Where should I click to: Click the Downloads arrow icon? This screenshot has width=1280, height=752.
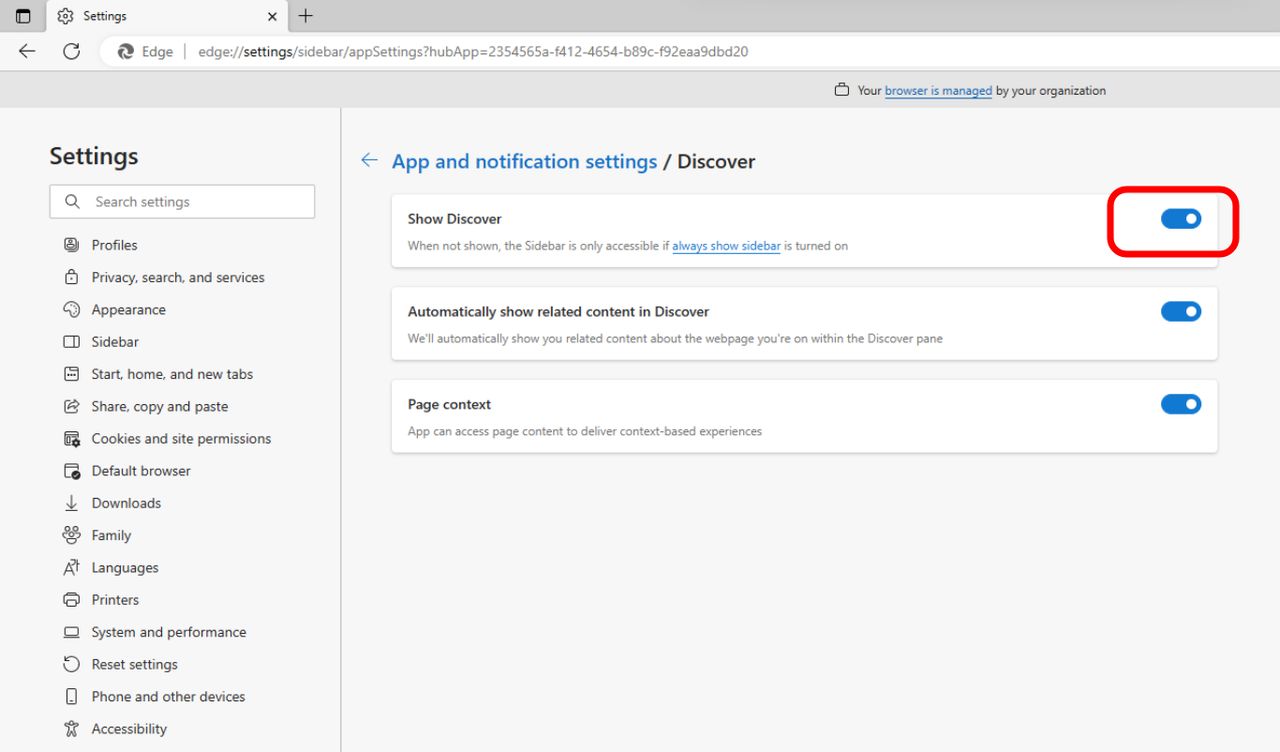[x=71, y=503]
